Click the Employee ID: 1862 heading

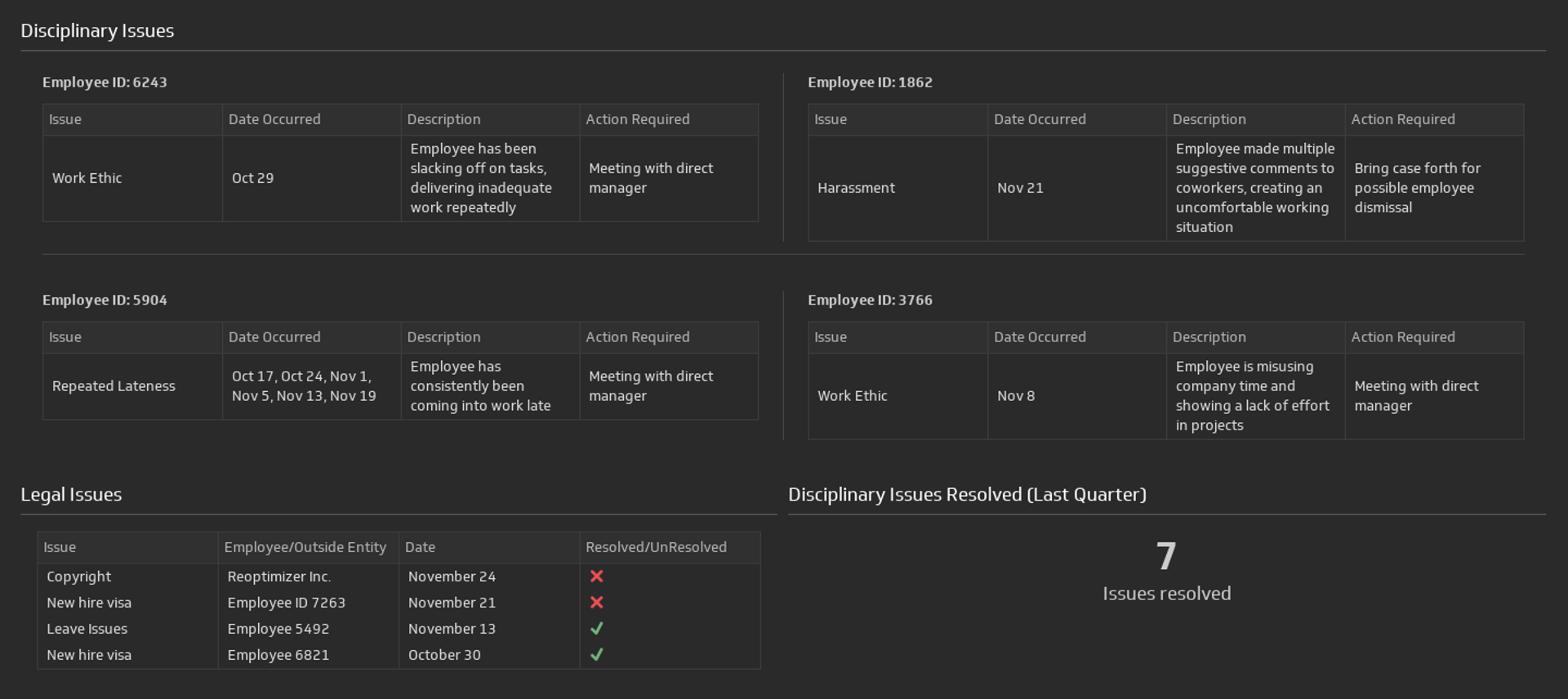[870, 82]
